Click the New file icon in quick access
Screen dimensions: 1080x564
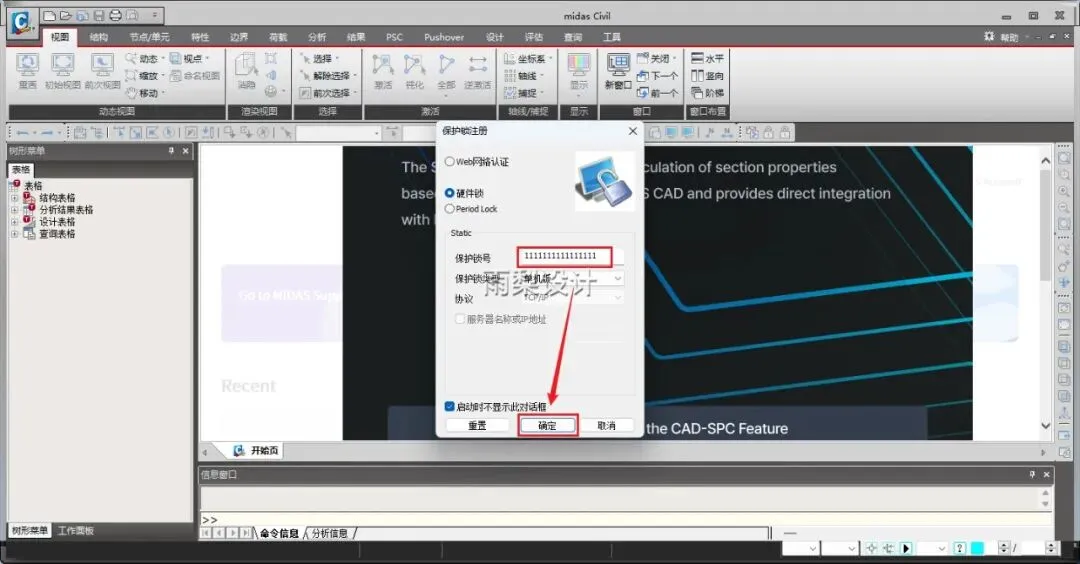(x=50, y=15)
